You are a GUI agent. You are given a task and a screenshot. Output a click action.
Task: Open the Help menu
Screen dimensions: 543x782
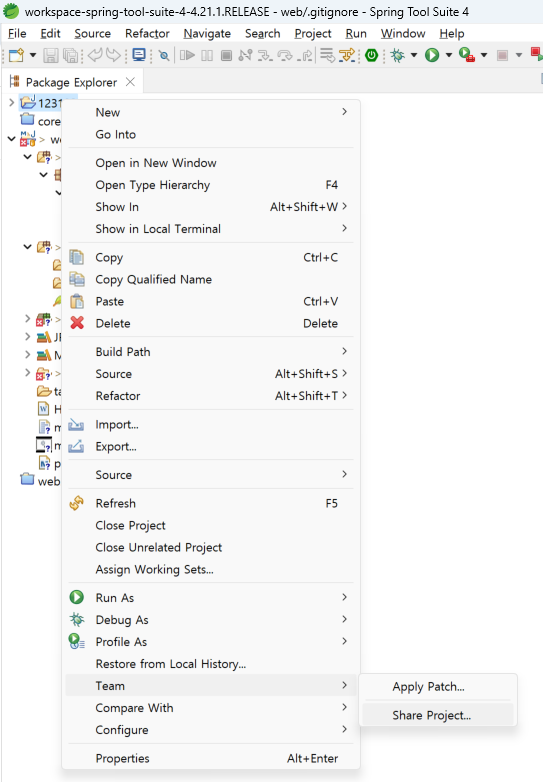(x=452, y=33)
